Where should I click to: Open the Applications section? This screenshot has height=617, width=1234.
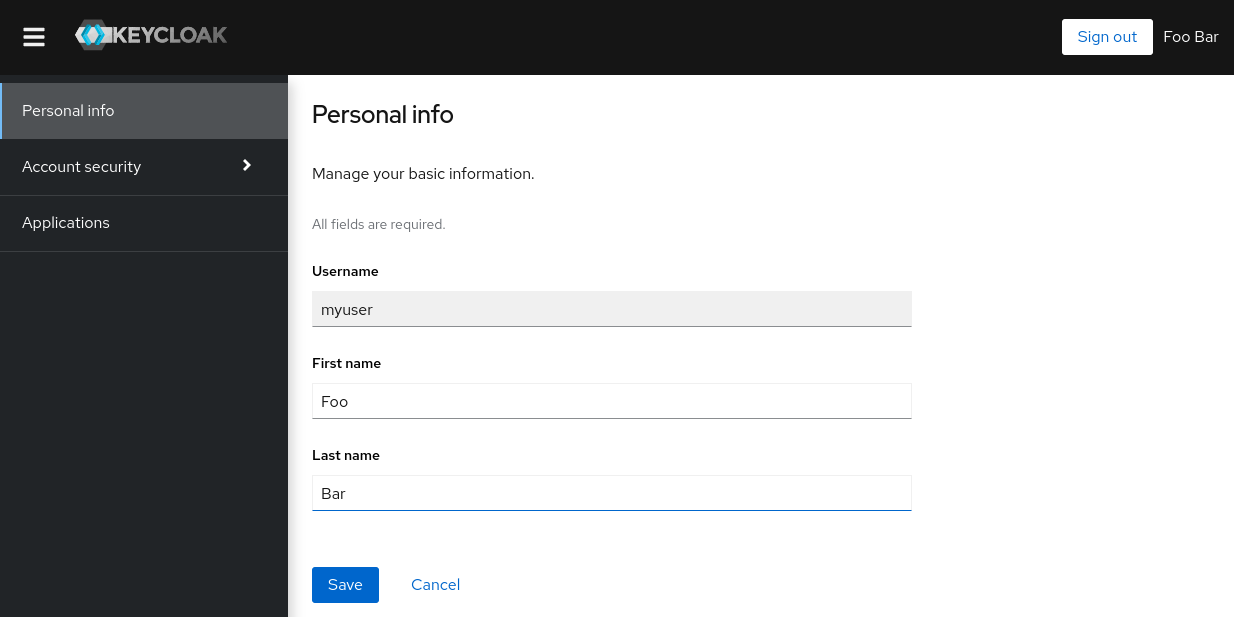coord(66,222)
